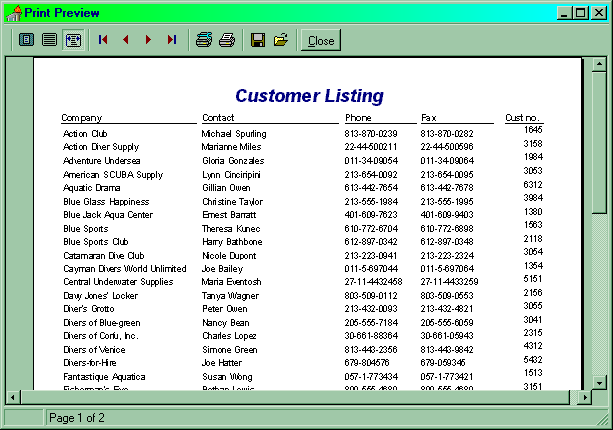Click customer number 6312
Screen dimensions: 613x430
(533, 185)
